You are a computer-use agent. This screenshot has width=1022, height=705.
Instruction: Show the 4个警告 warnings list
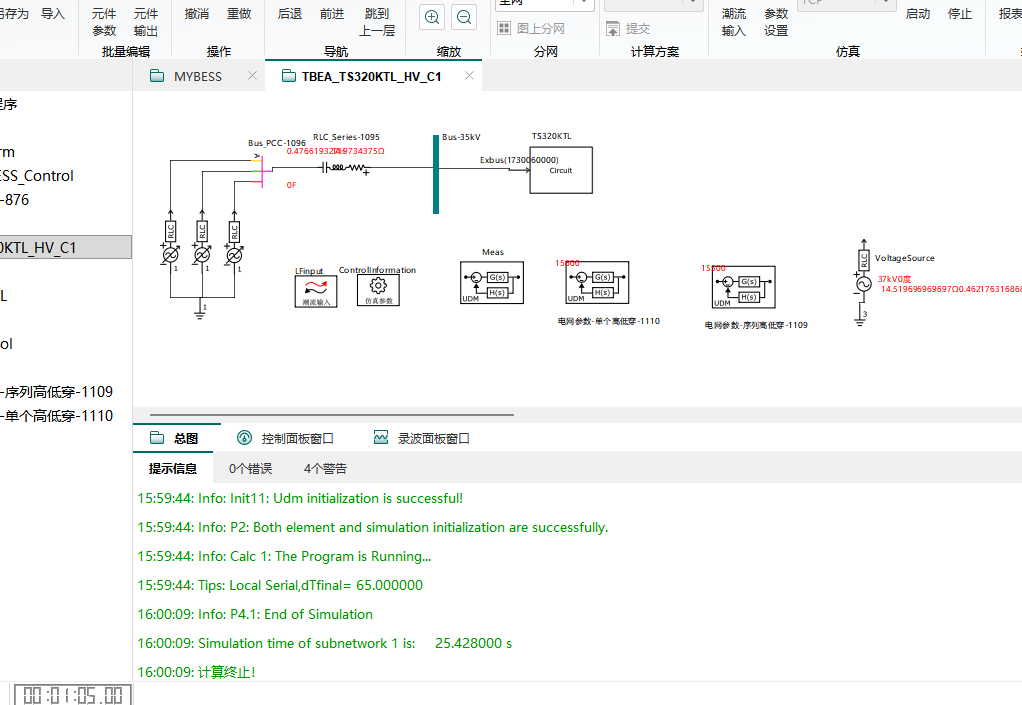[325, 468]
